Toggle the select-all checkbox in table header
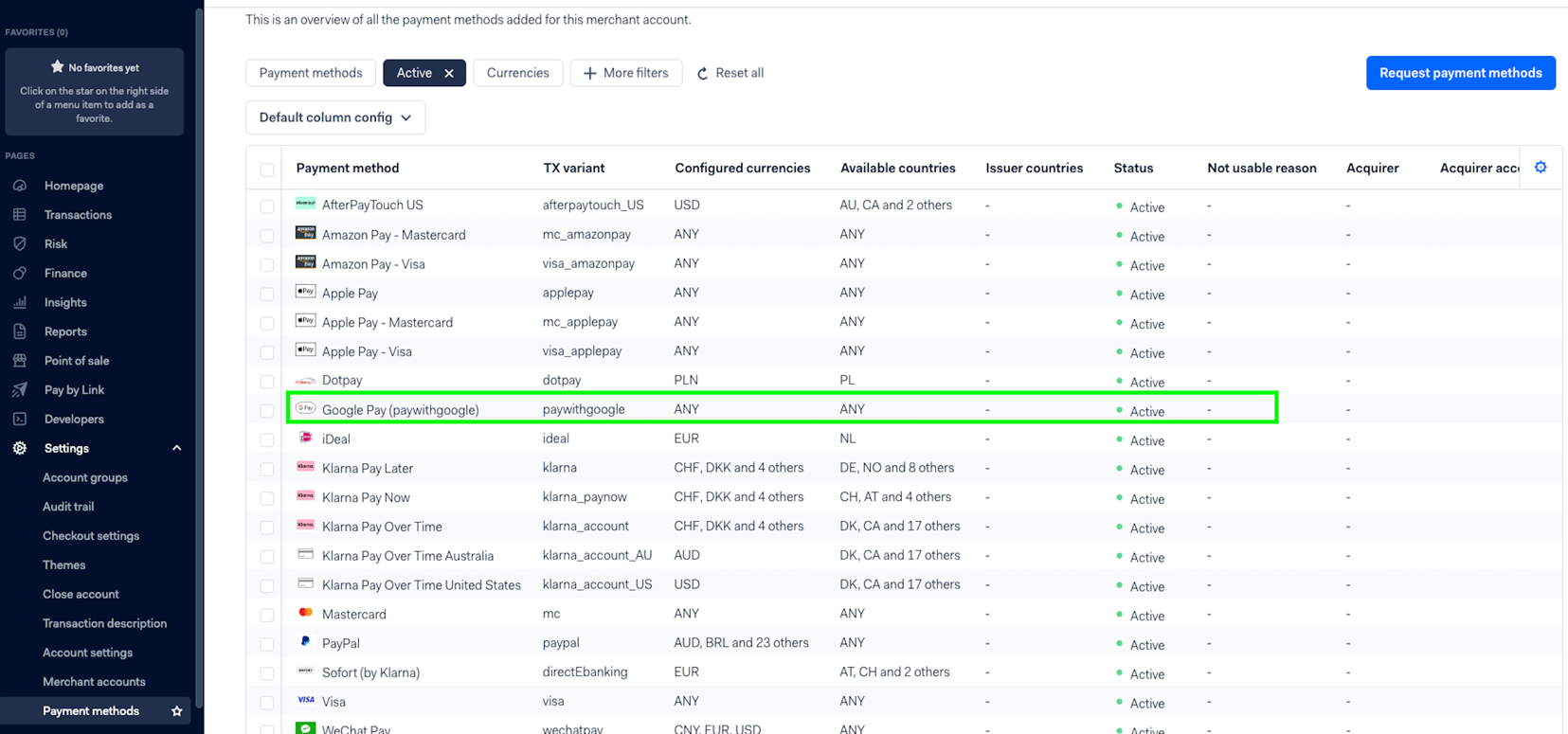The image size is (1568, 734). point(267,170)
